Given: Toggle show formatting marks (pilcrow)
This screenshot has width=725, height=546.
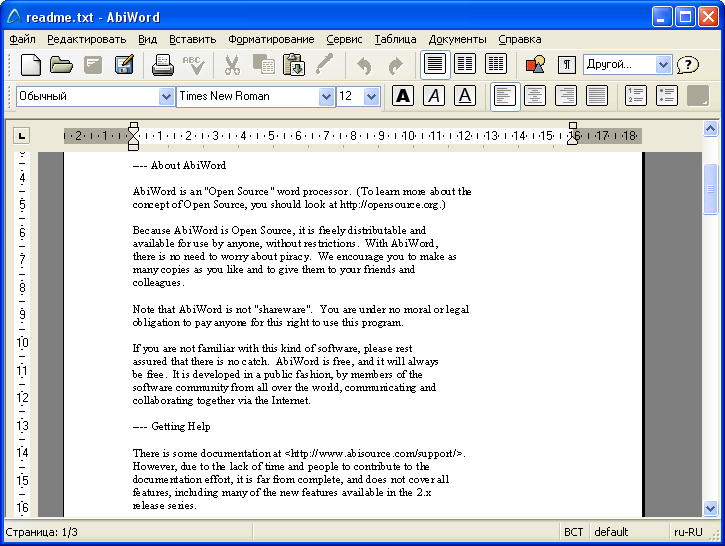Looking at the screenshot, I should [567, 65].
